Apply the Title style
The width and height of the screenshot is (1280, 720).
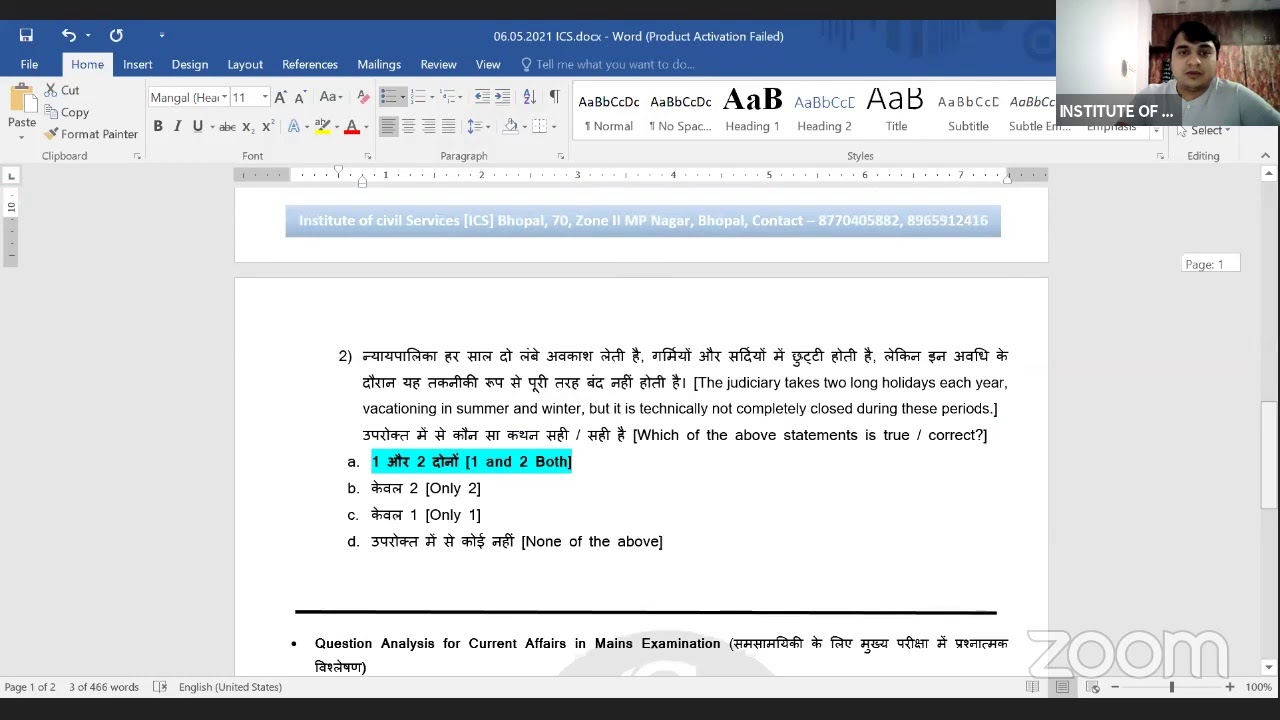[x=896, y=111]
